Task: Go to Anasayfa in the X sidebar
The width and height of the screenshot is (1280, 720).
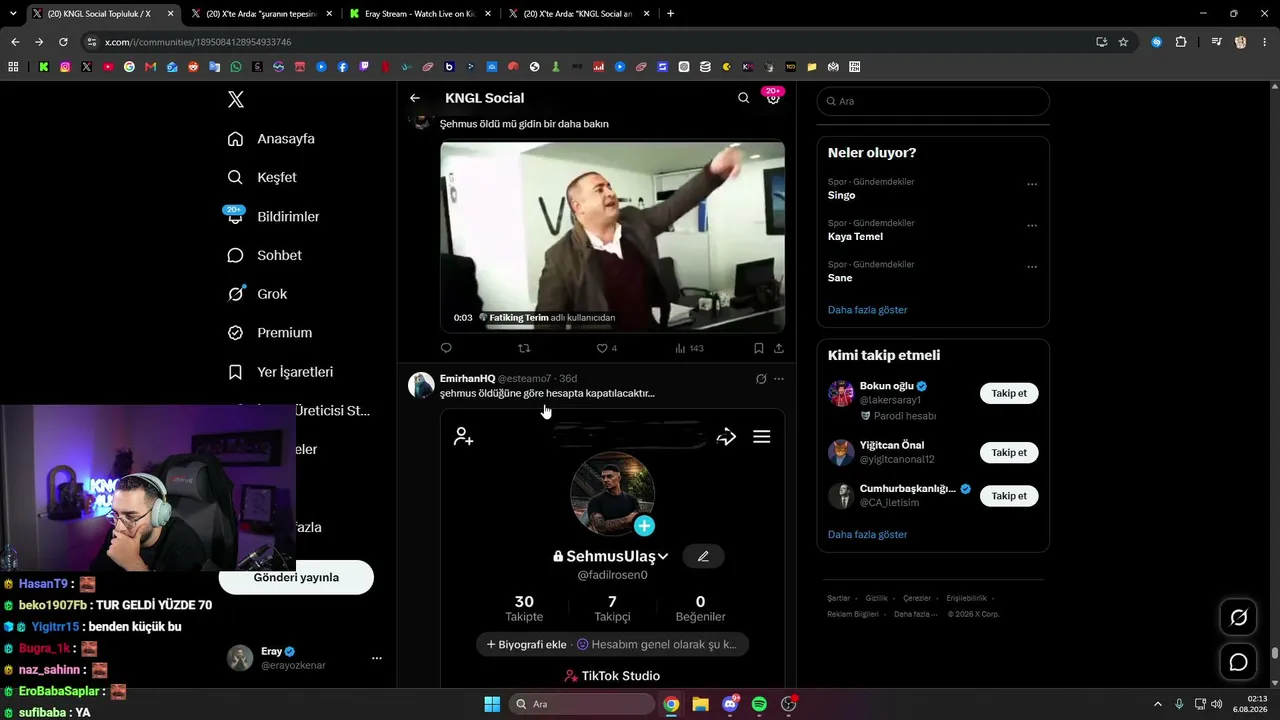Action: [271, 139]
